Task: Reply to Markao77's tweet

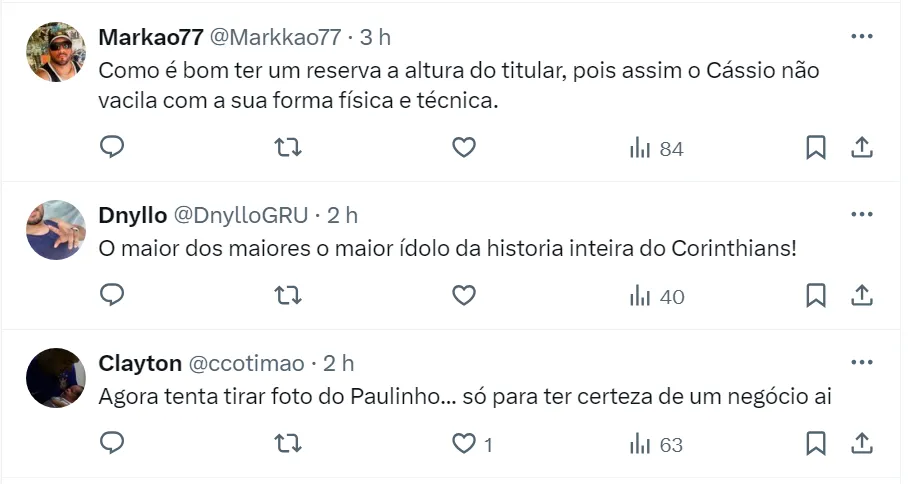Action: (x=113, y=148)
